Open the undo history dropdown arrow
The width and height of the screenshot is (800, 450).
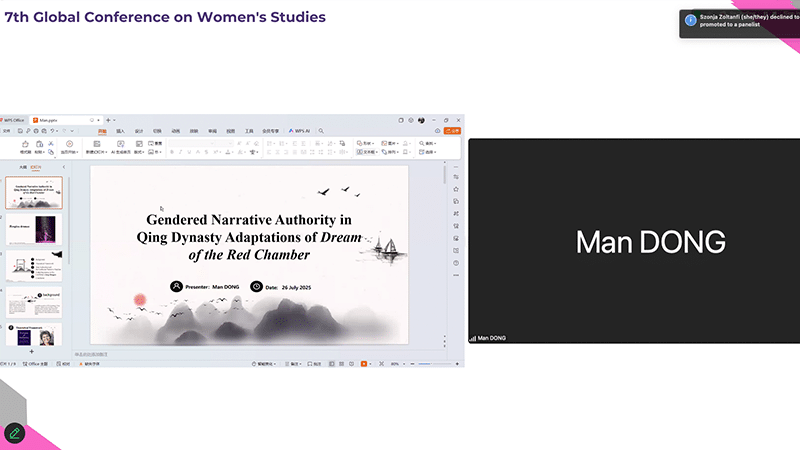click(55, 131)
